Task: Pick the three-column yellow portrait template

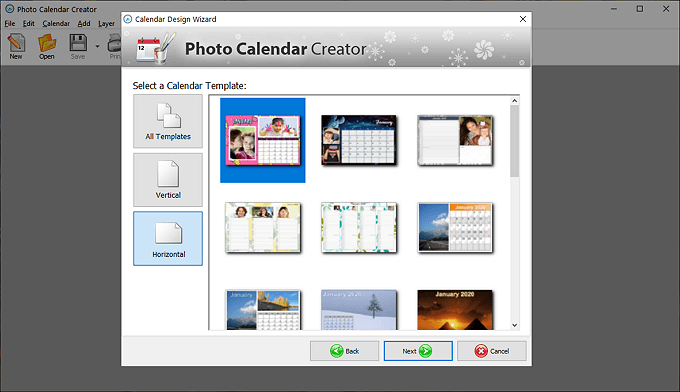Action: tap(263, 227)
